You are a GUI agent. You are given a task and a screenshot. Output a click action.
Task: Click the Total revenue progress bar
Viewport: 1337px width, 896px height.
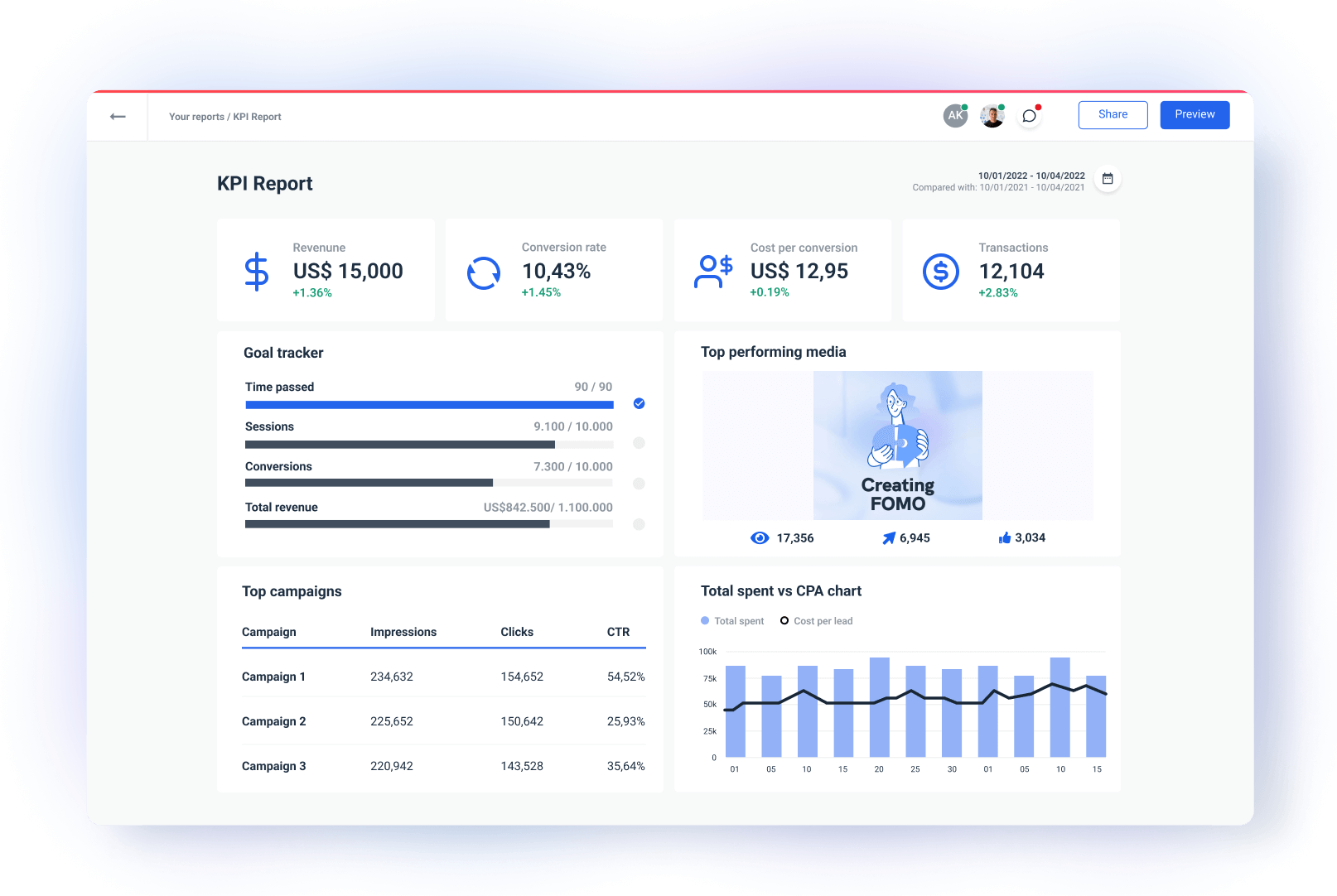(x=428, y=523)
